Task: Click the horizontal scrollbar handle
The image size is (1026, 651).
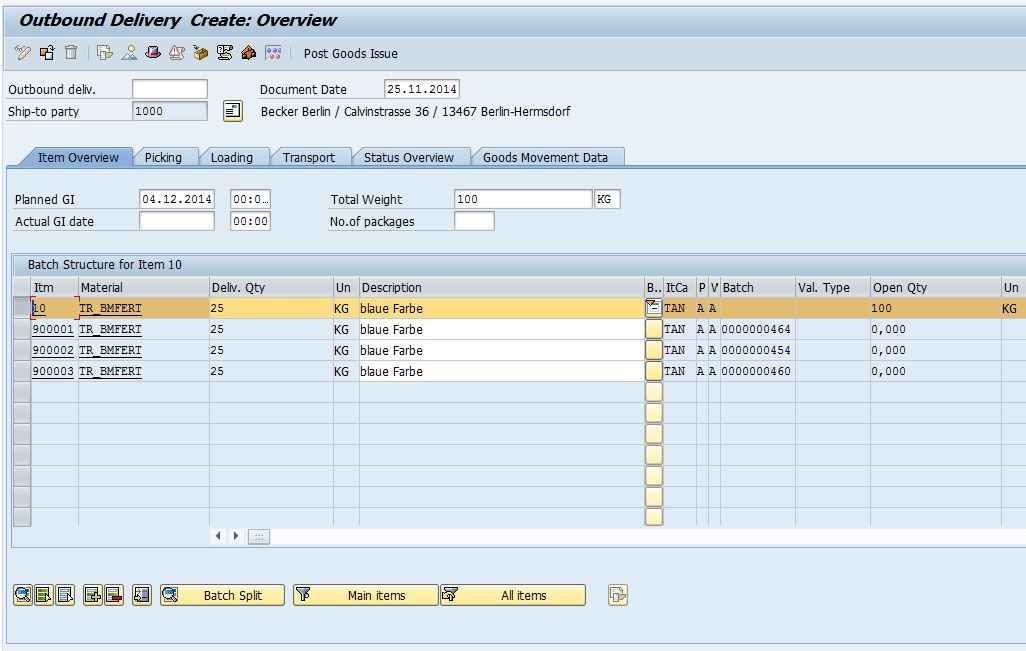Action: coord(258,537)
